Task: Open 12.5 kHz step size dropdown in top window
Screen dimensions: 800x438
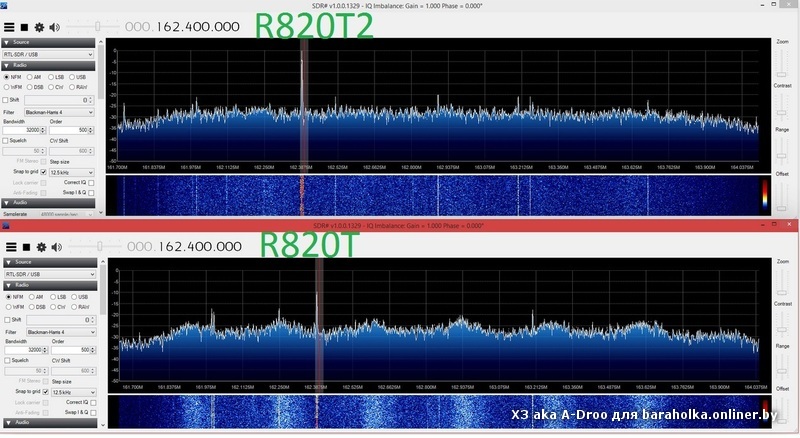Action: click(72, 173)
